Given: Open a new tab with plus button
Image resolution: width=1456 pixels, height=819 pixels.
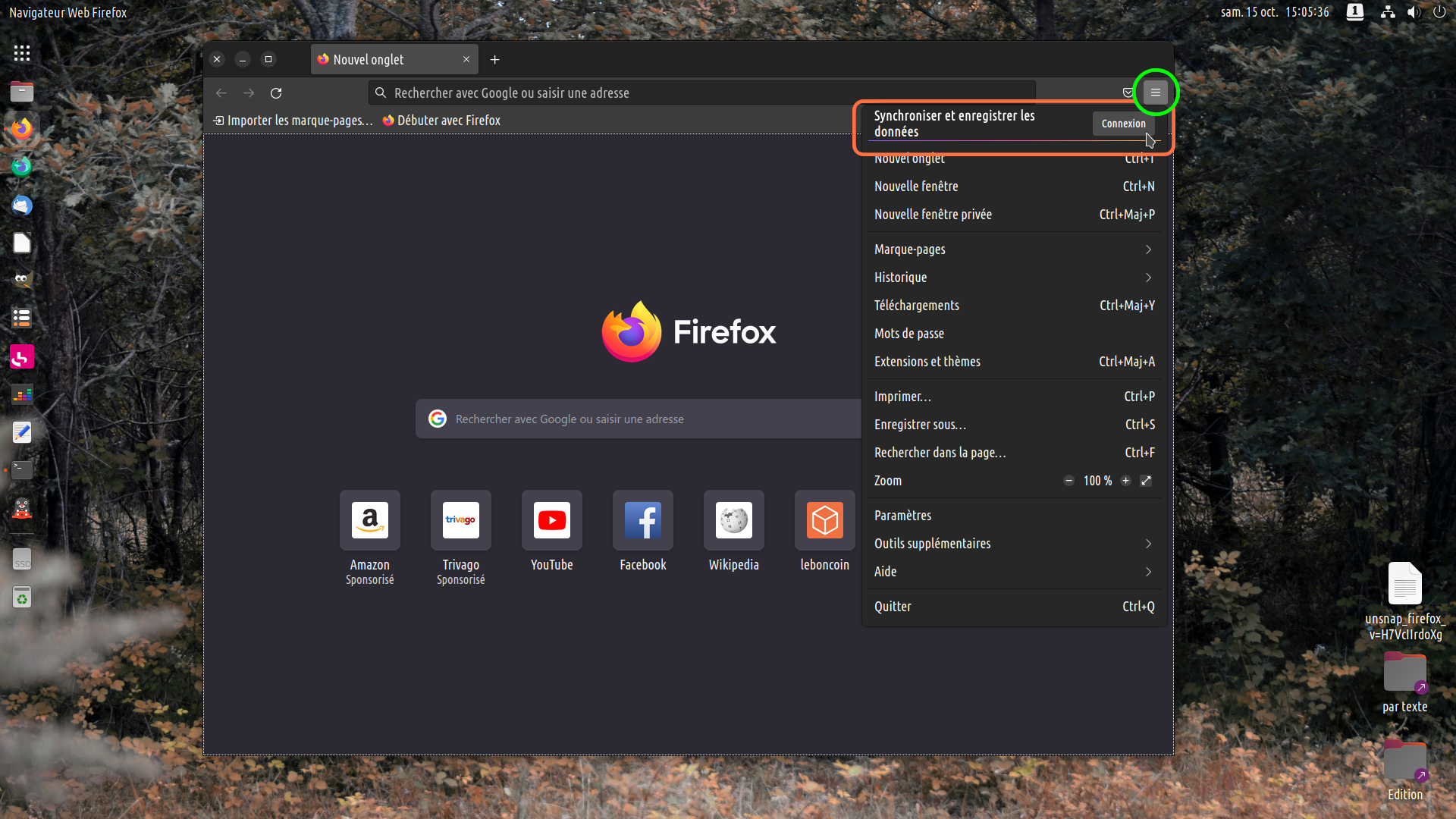Looking at the screenshot, I should pos(494,59).
